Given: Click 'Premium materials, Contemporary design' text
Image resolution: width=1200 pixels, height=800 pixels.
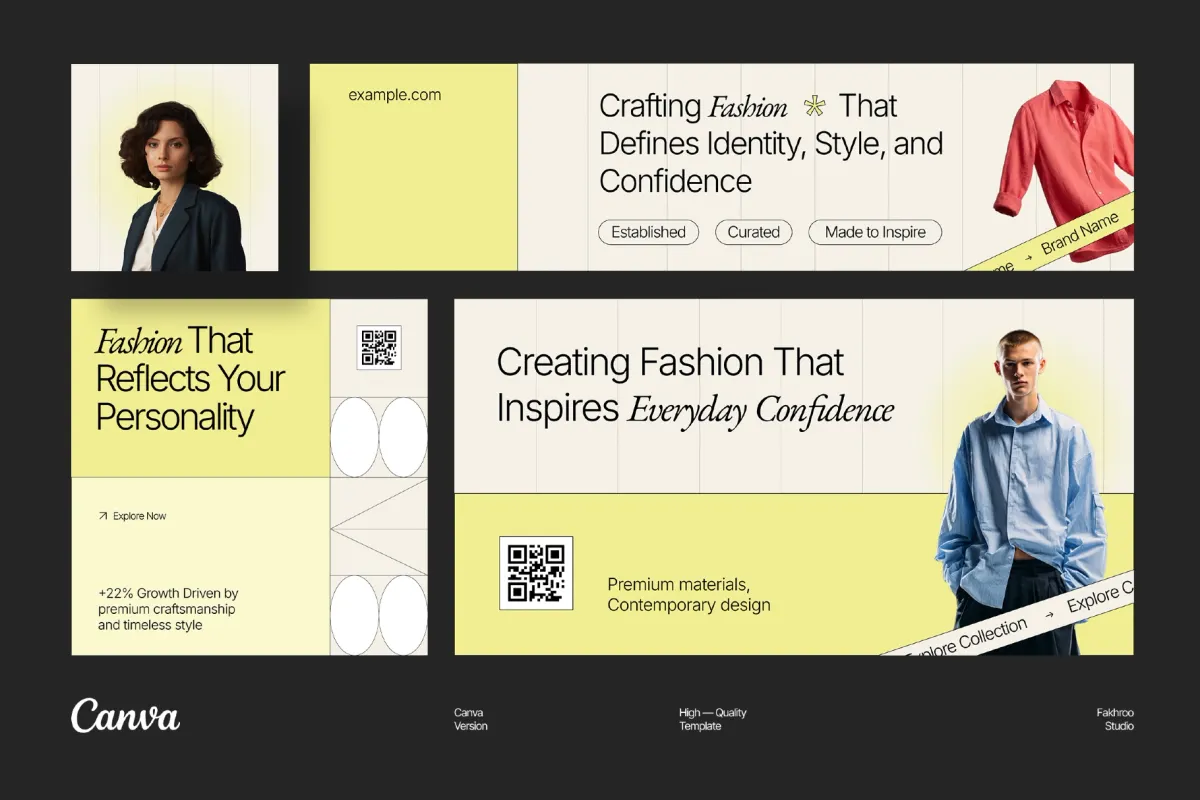Looking at the screenshot, I should click(x=689, y=594).
